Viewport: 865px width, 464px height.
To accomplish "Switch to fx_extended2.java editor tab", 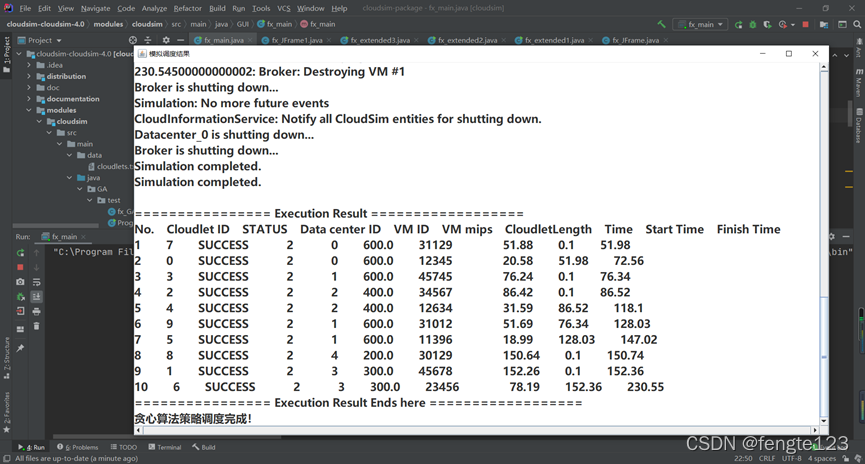I will (467, 40).
